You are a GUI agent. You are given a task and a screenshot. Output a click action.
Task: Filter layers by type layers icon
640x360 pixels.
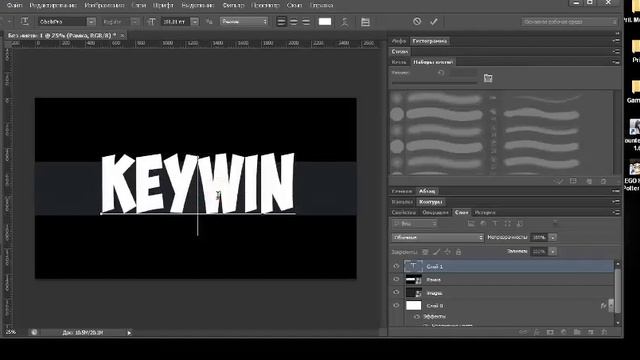(495, 224)
